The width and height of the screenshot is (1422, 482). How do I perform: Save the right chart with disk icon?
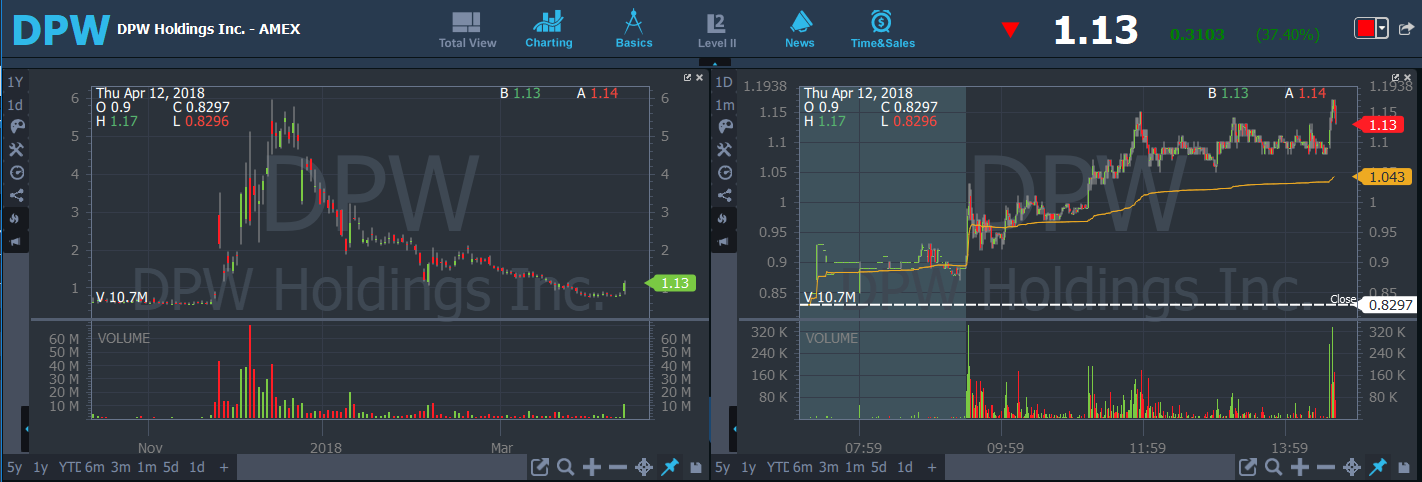(1402, 467)
